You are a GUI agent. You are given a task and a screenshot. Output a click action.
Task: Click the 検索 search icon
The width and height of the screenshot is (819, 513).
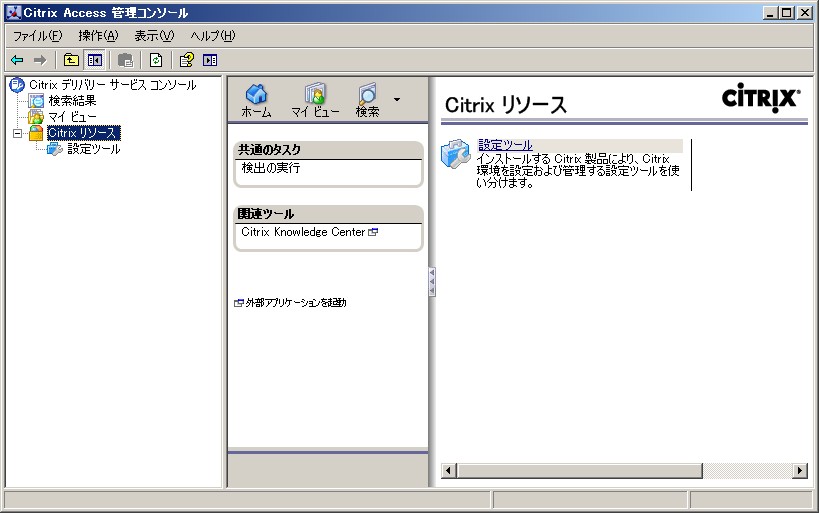pyautogui.click(x=367, y=95)
